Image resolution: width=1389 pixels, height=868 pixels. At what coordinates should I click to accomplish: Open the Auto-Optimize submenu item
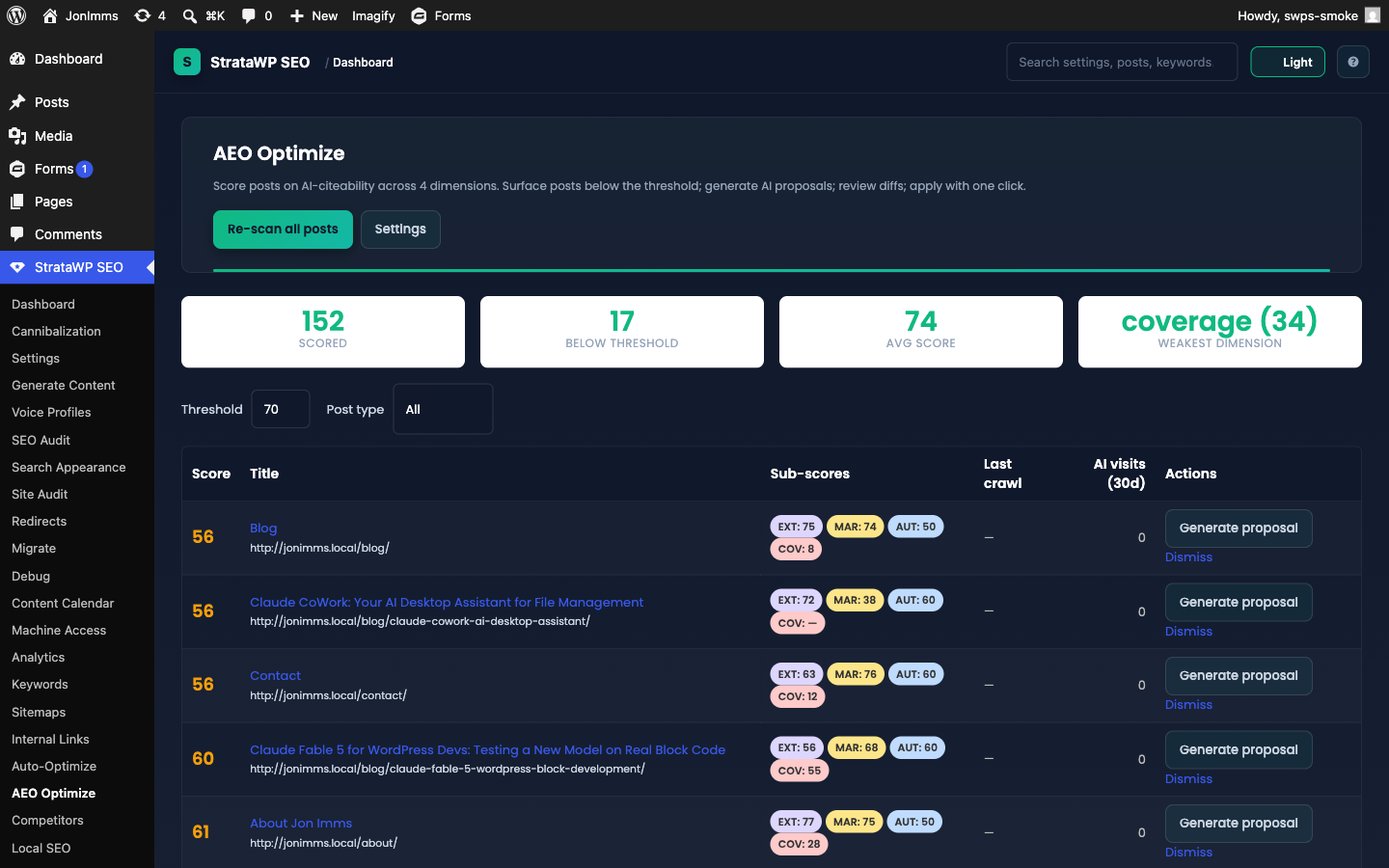tap(54, 766)
